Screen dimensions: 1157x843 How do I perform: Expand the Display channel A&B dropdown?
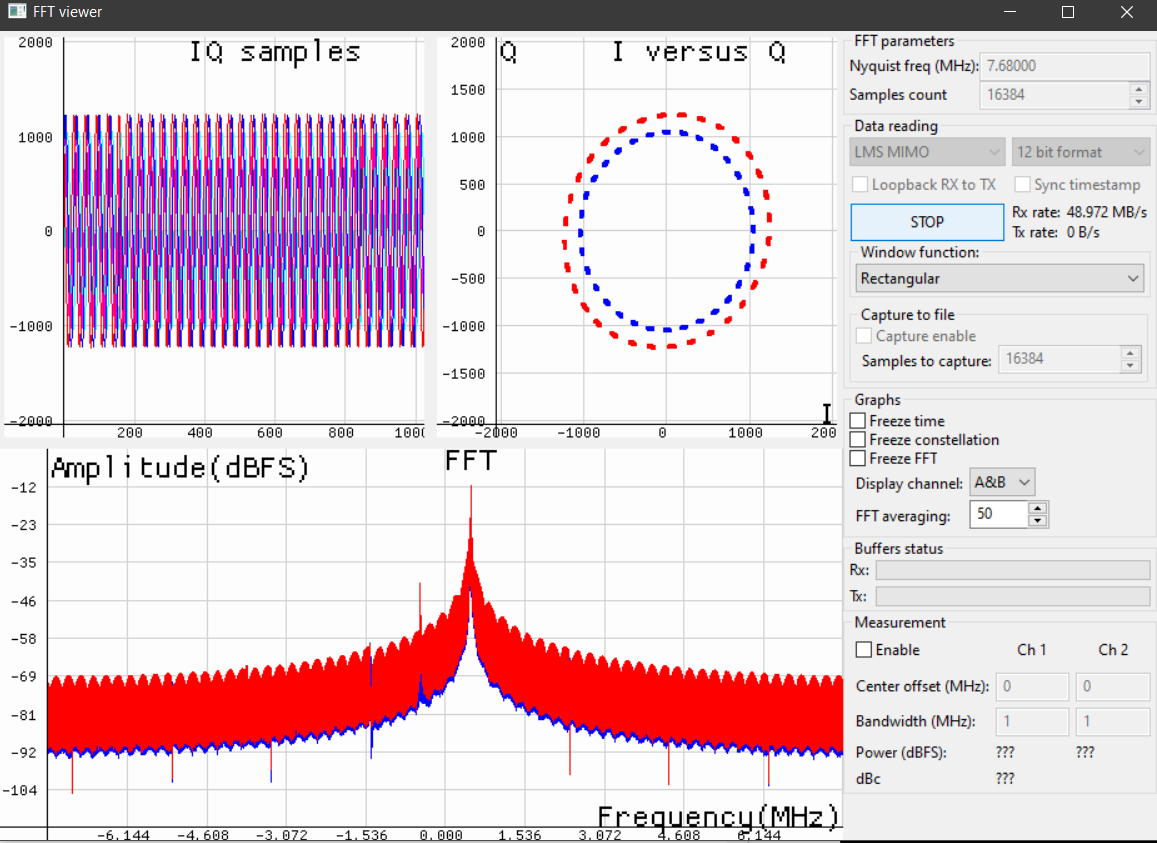tap(1002, 483)
